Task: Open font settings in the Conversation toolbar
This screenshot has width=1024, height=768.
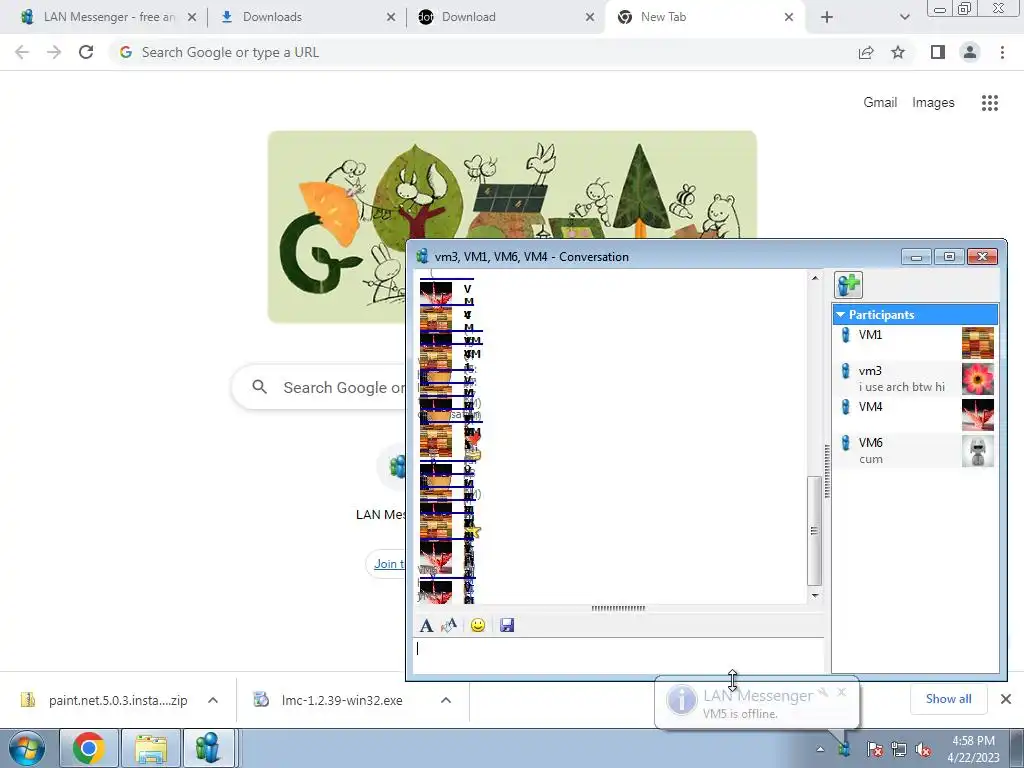Action: pos(426,626)
